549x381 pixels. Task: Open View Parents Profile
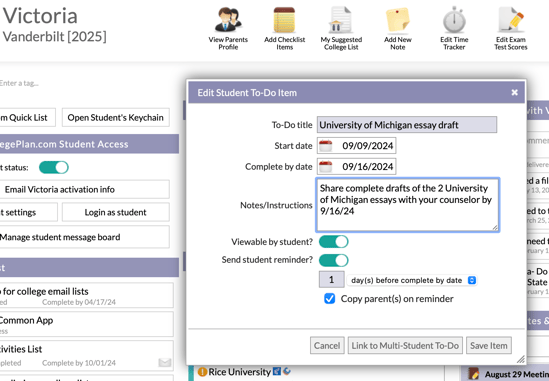click(228, 29)
